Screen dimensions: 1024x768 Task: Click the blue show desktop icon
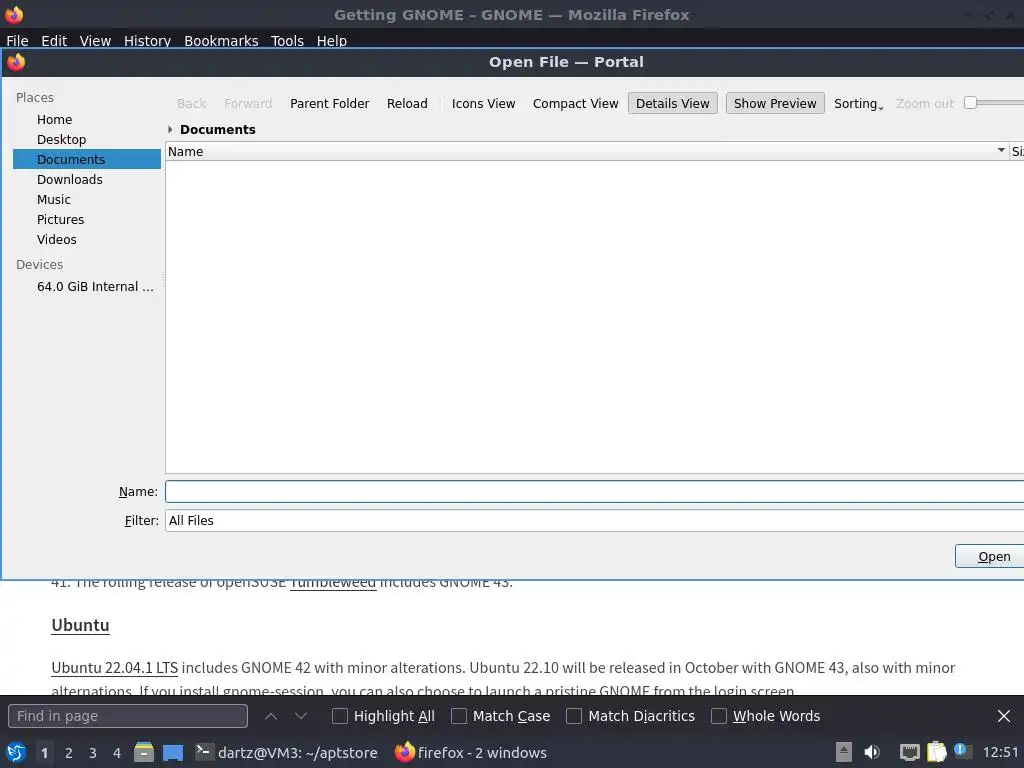click(x=173, y=752)
